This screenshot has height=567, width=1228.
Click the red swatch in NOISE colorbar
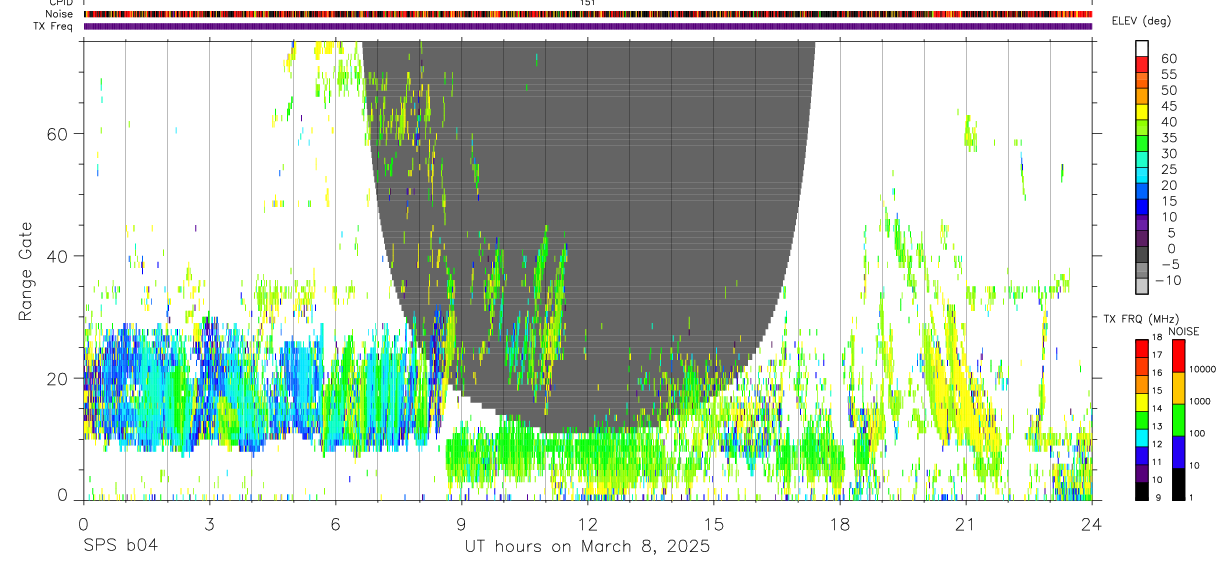point(1178,356)
